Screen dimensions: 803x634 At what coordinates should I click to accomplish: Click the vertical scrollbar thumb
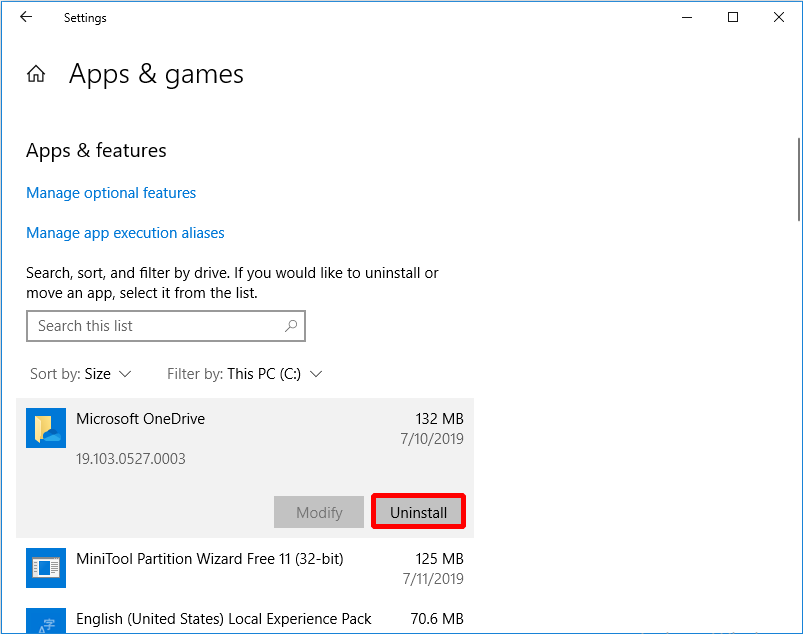[x=799, y=179]
